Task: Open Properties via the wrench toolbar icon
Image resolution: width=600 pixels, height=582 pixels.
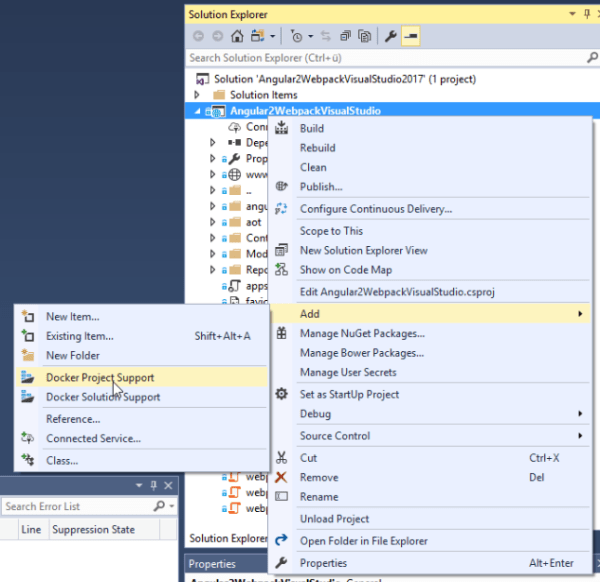Action: [391, 36]
